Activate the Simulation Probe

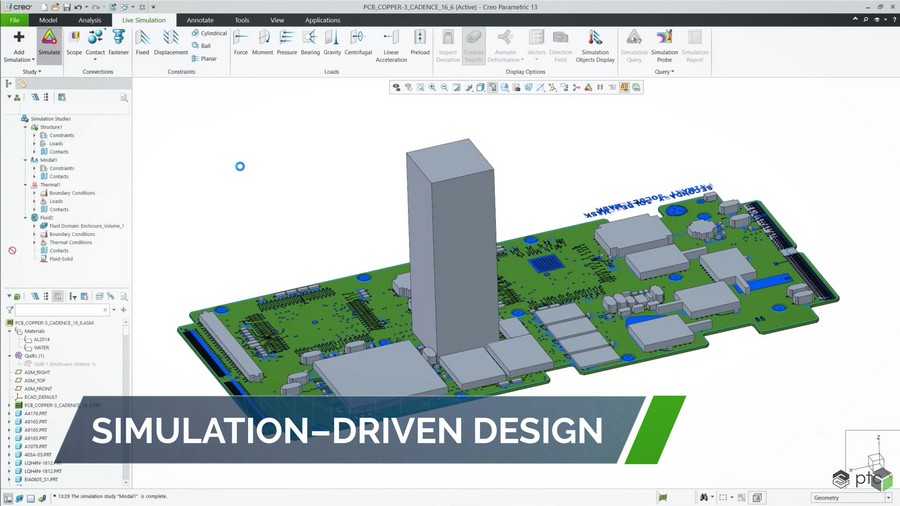point(664,46)
